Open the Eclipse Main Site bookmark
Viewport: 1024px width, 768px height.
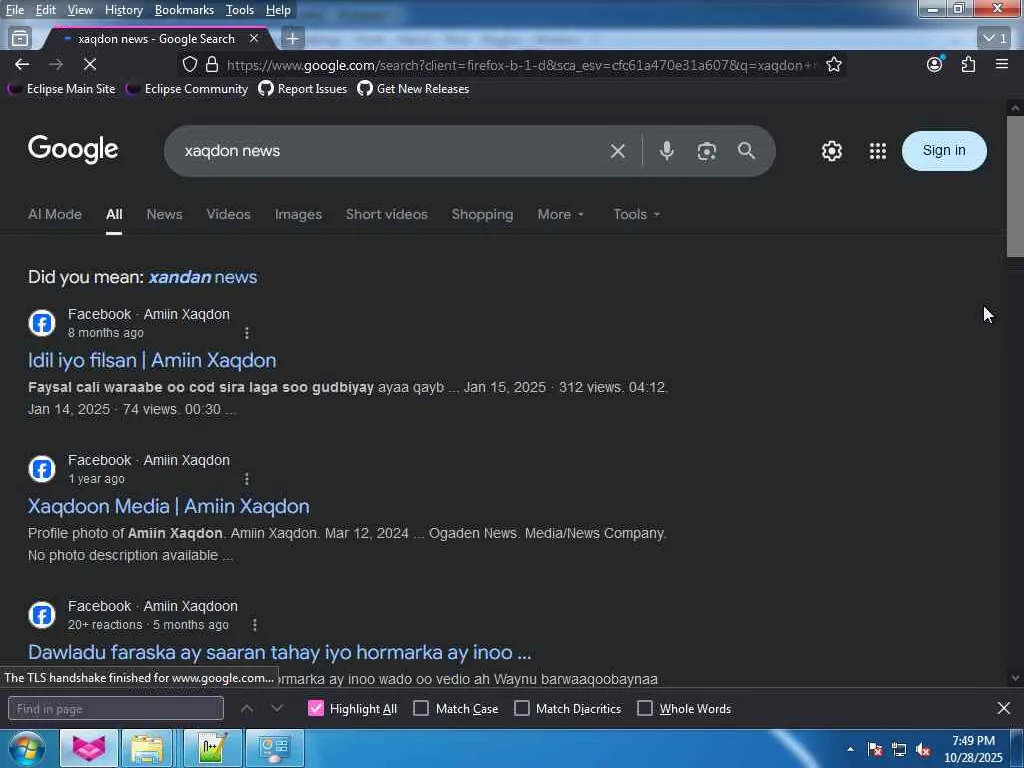[62, 89]
